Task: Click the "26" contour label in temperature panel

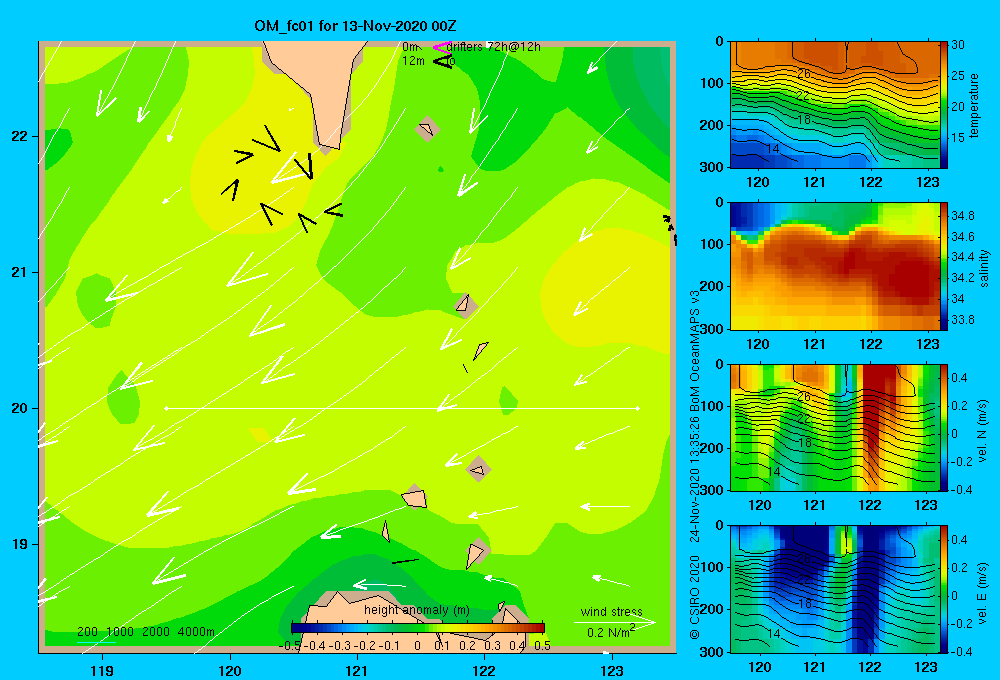Action: point(804,73)
